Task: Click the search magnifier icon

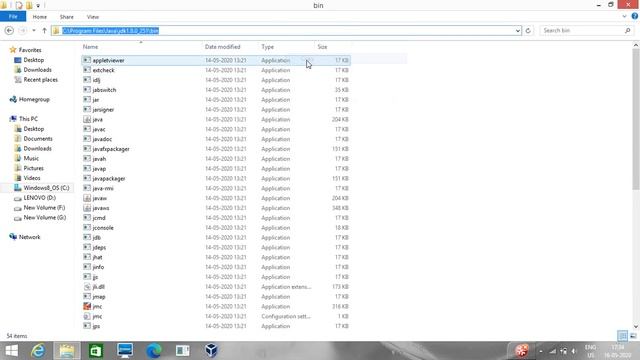Action: [x=628, y=31]
